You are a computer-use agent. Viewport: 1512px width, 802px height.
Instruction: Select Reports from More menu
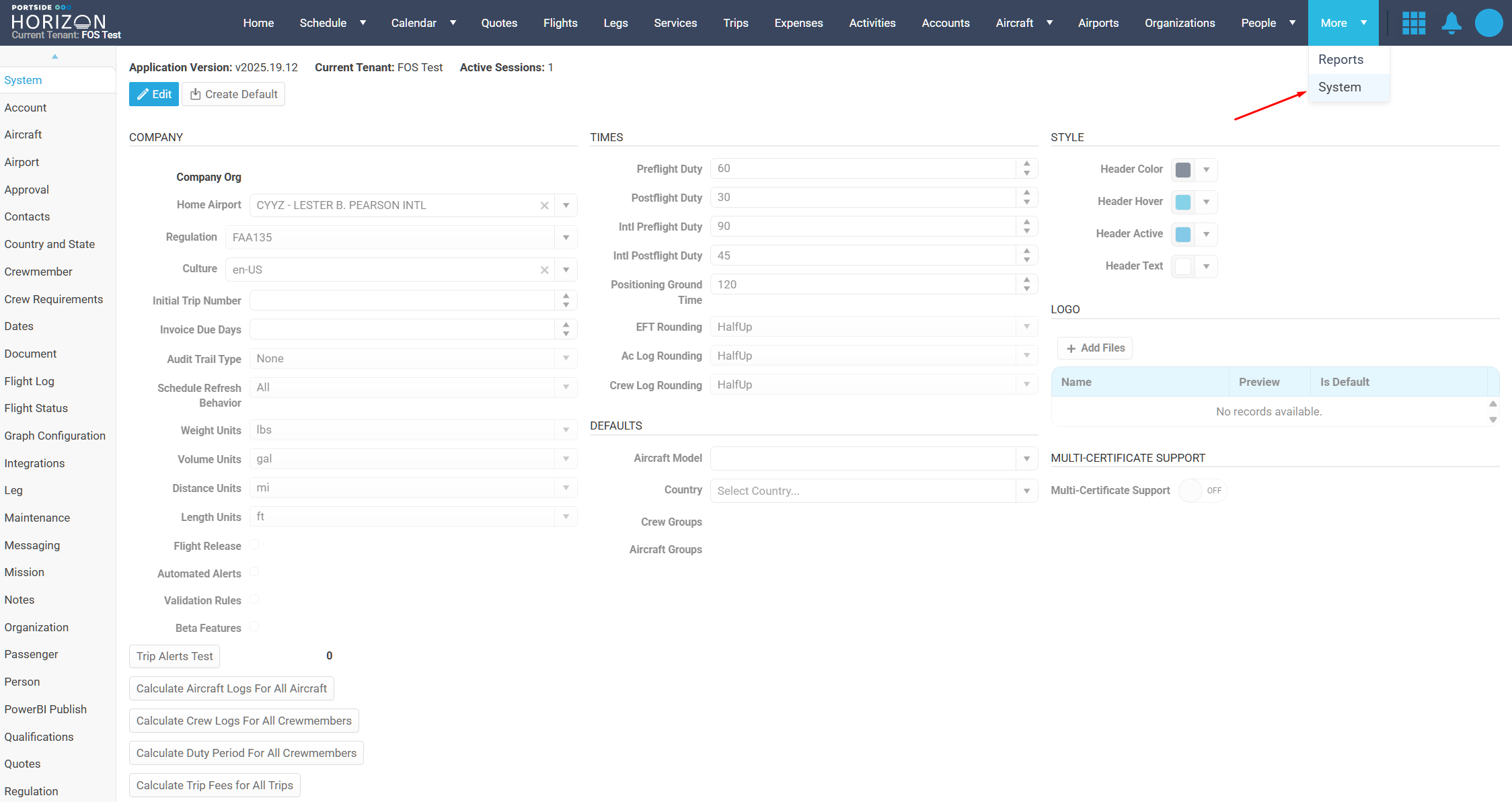[x=1340, y=59]
